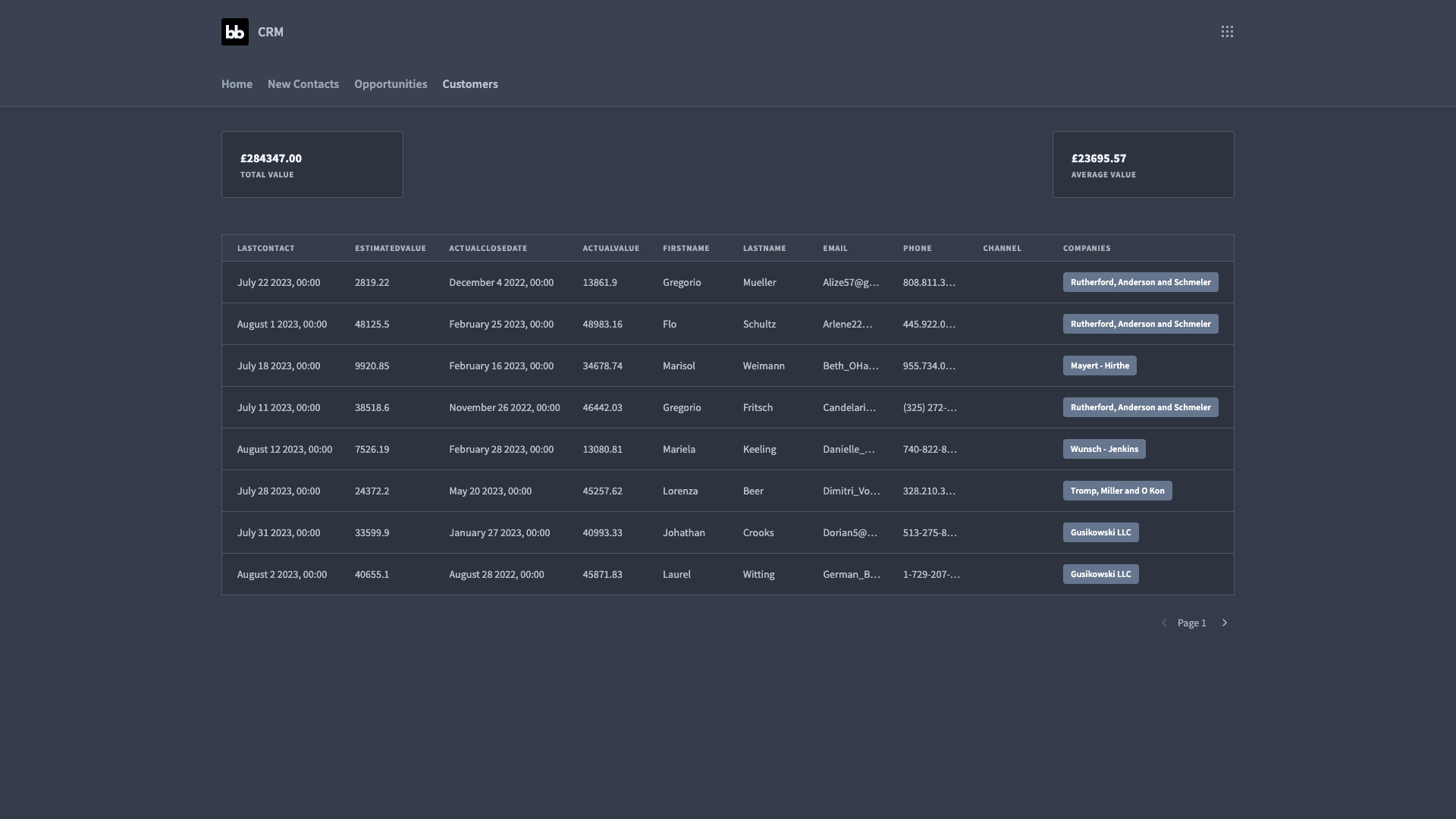Sort by ESTIMATEDVALUE column header
Viewport: 1456px width, 819px height.
(x=391, y=249)
